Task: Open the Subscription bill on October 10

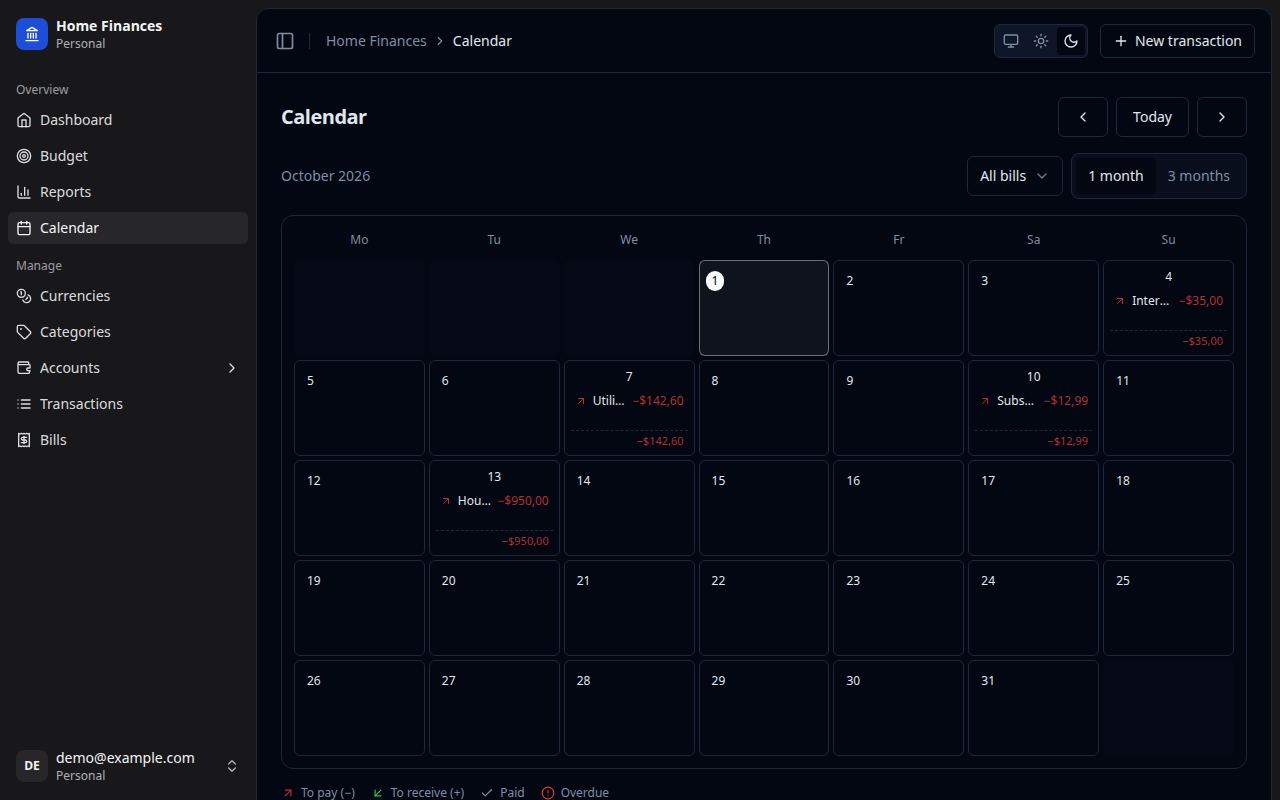Action: [x=1033, y=401]
